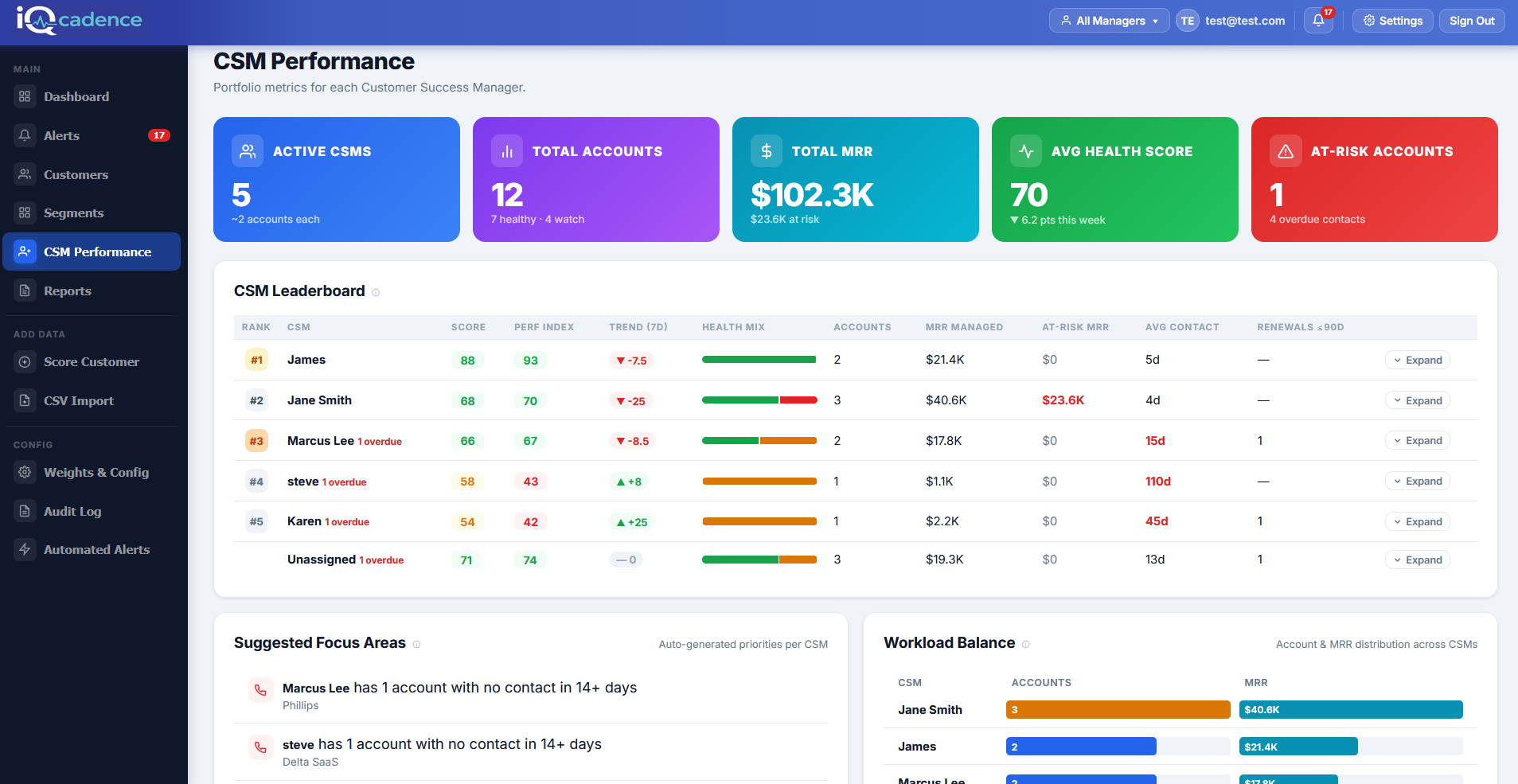Expand Jane Smith's leaderboard row
The image size is (1518, 784).
click(1417, 400)
